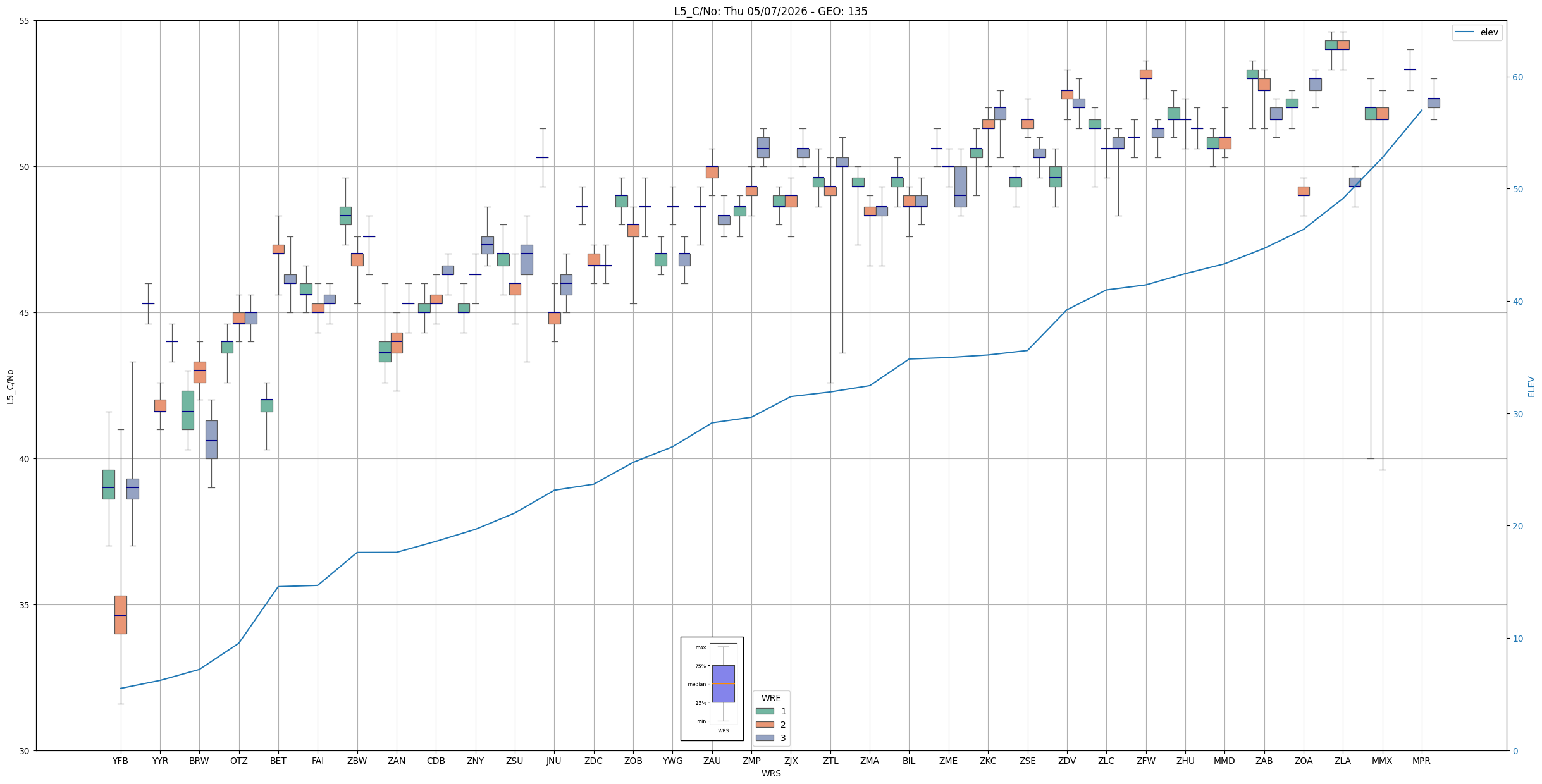Click the ELEV right axis label

click(1531, 386)
